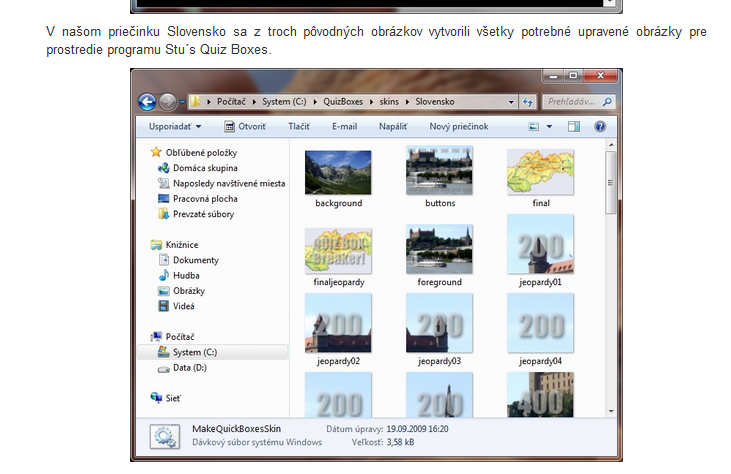Expand arrow between skins and Slovensko
731x474 pixels.
407,102
